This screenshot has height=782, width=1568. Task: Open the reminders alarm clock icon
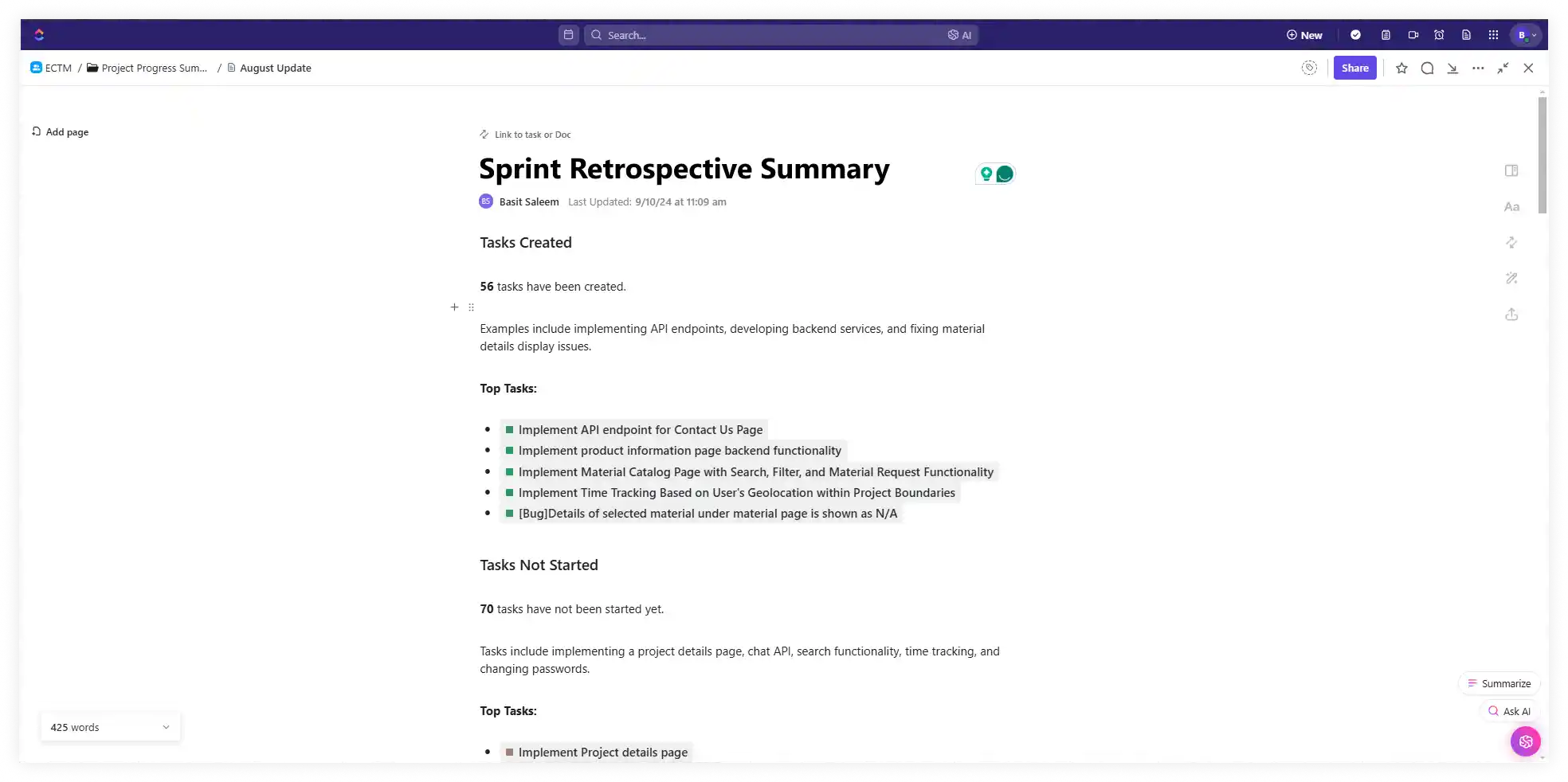tap(1439, 35)
